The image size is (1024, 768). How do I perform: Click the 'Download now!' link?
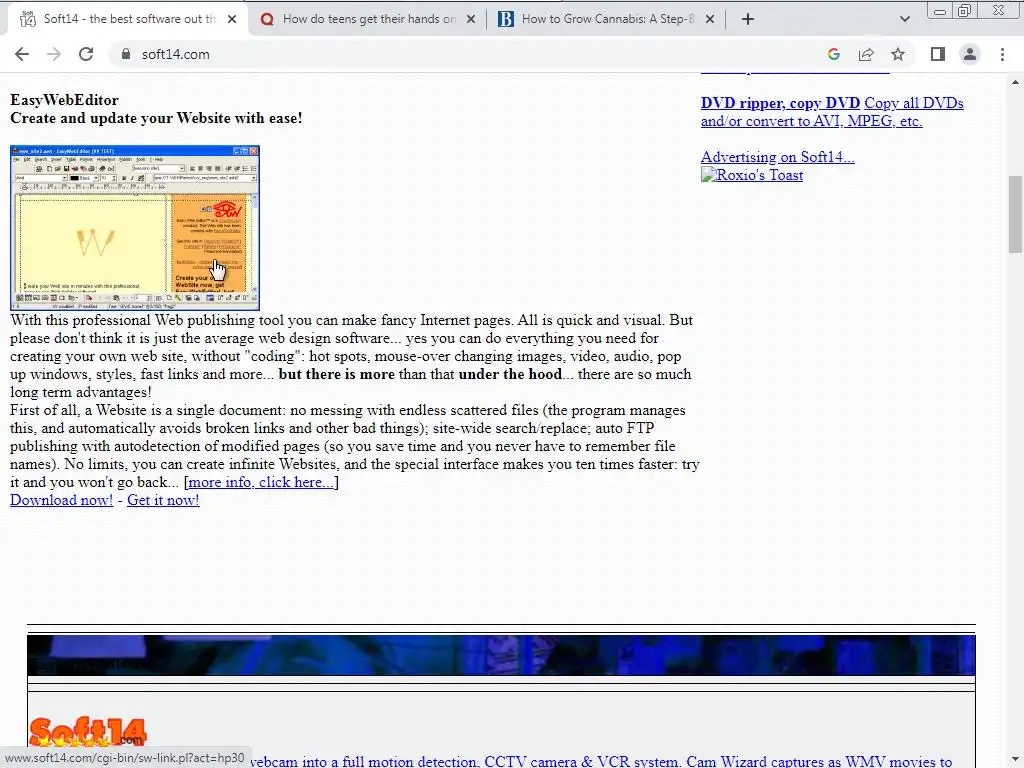[x=61, y=500]
